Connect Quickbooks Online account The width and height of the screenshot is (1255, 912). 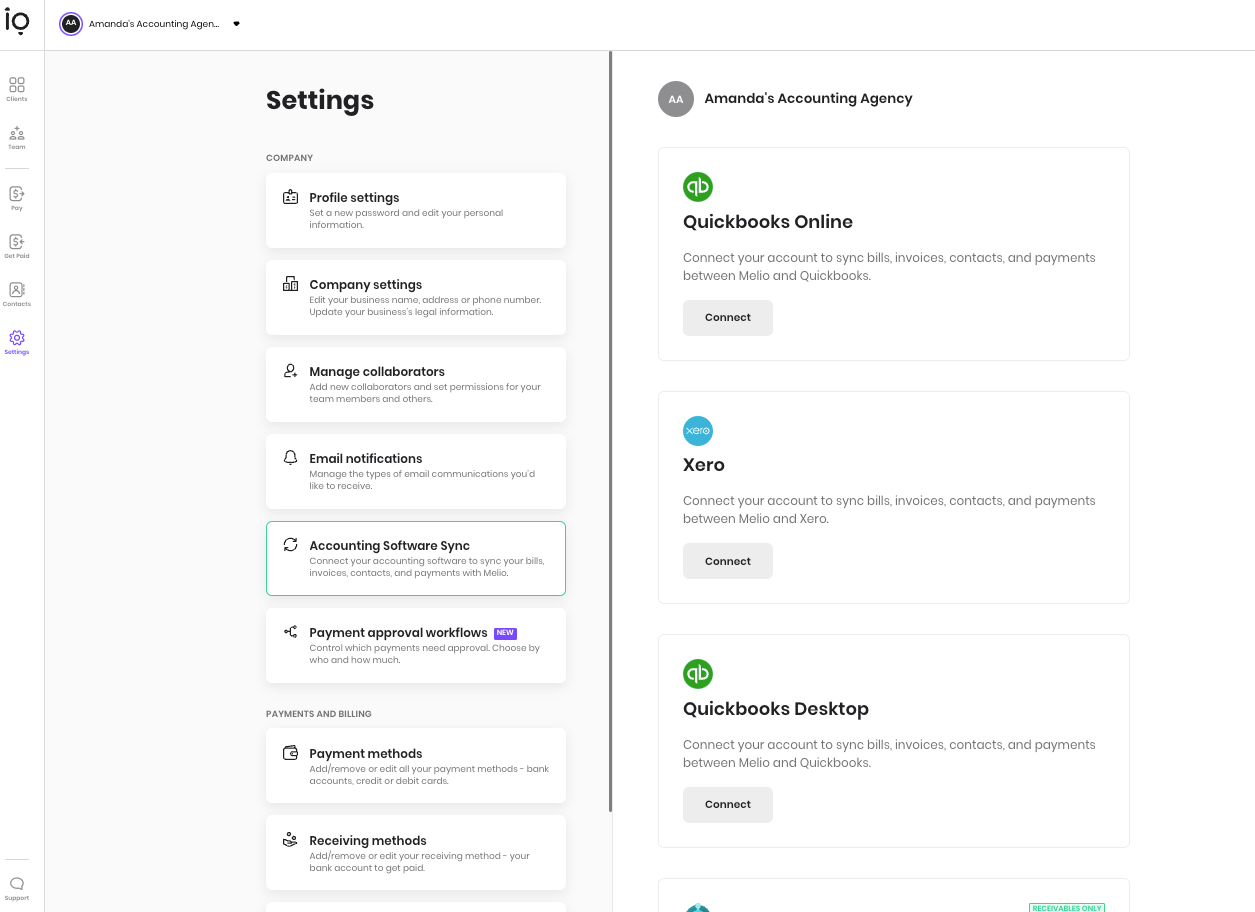coord(728,318)
